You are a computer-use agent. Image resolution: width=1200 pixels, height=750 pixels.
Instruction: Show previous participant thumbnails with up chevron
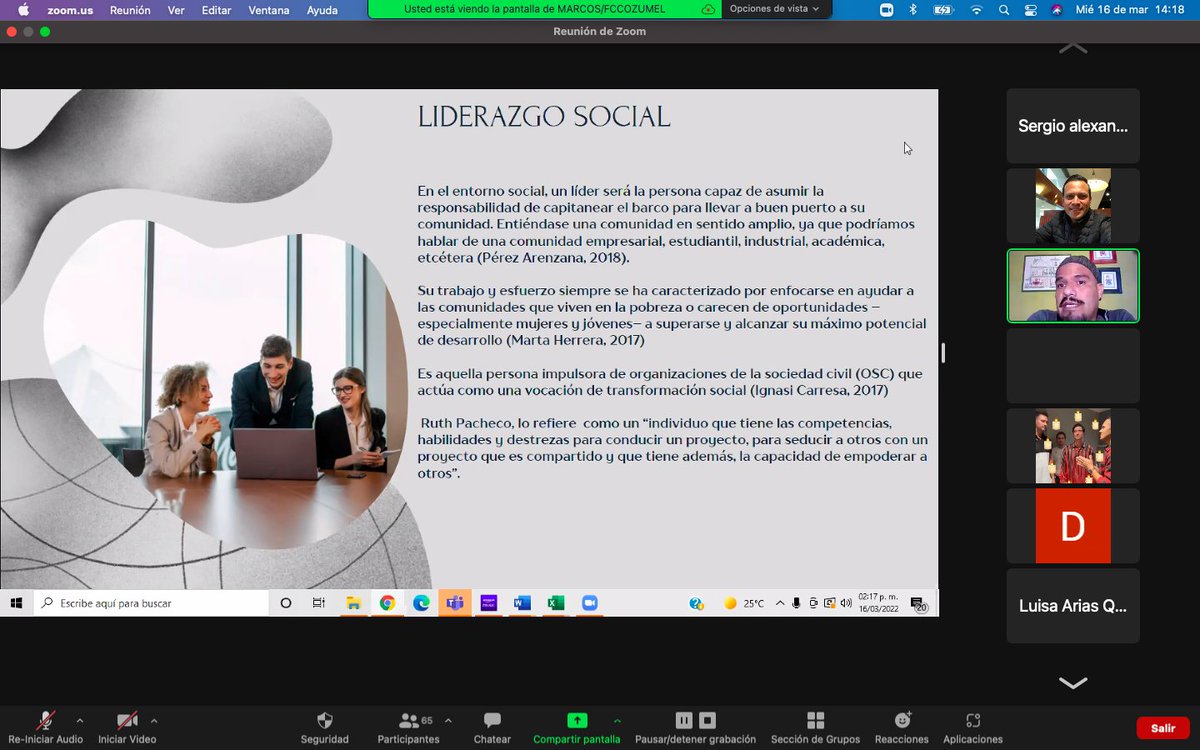coord(1073,48)
